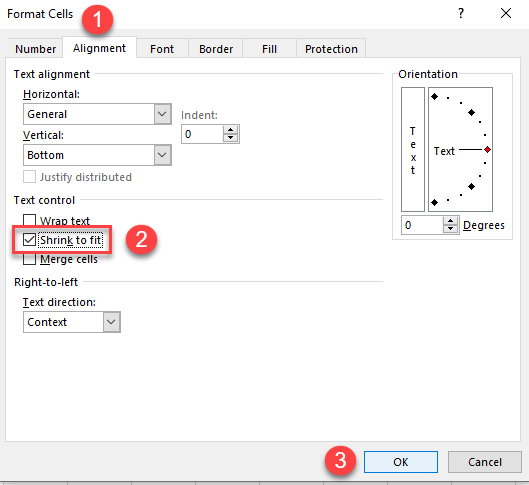
Task: Click the red diamond orientation marker
Action: (487, 149)
